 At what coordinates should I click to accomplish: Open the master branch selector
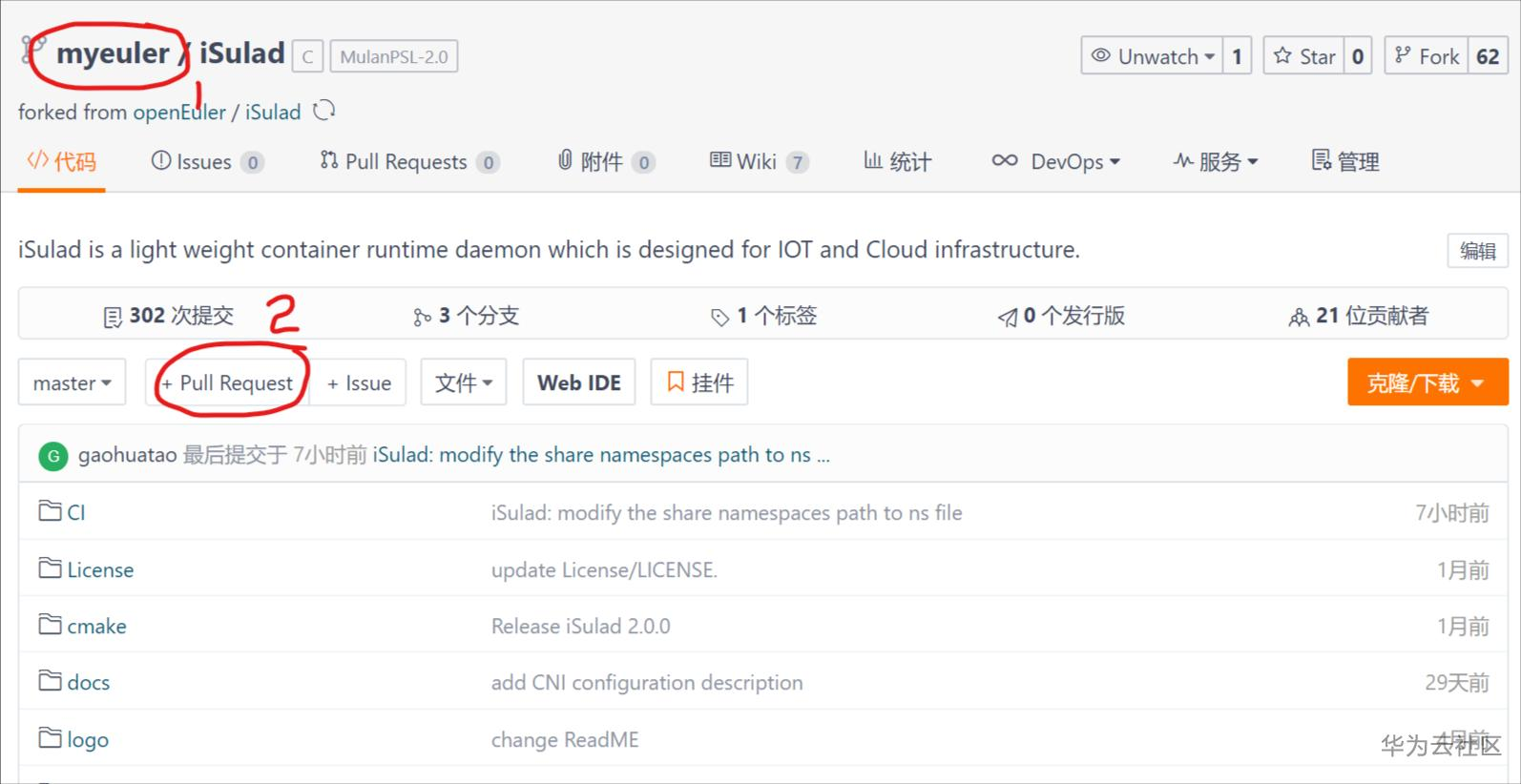coord(72,382)
